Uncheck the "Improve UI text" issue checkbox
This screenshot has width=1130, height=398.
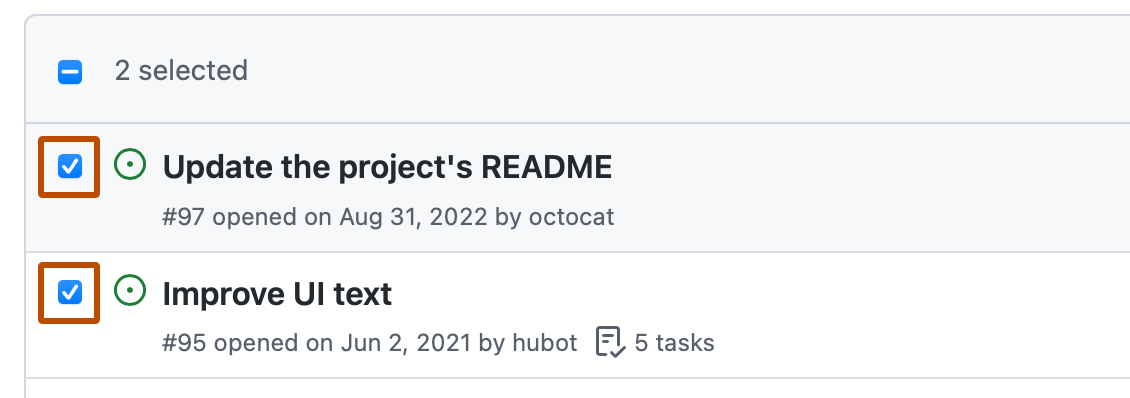70,292
